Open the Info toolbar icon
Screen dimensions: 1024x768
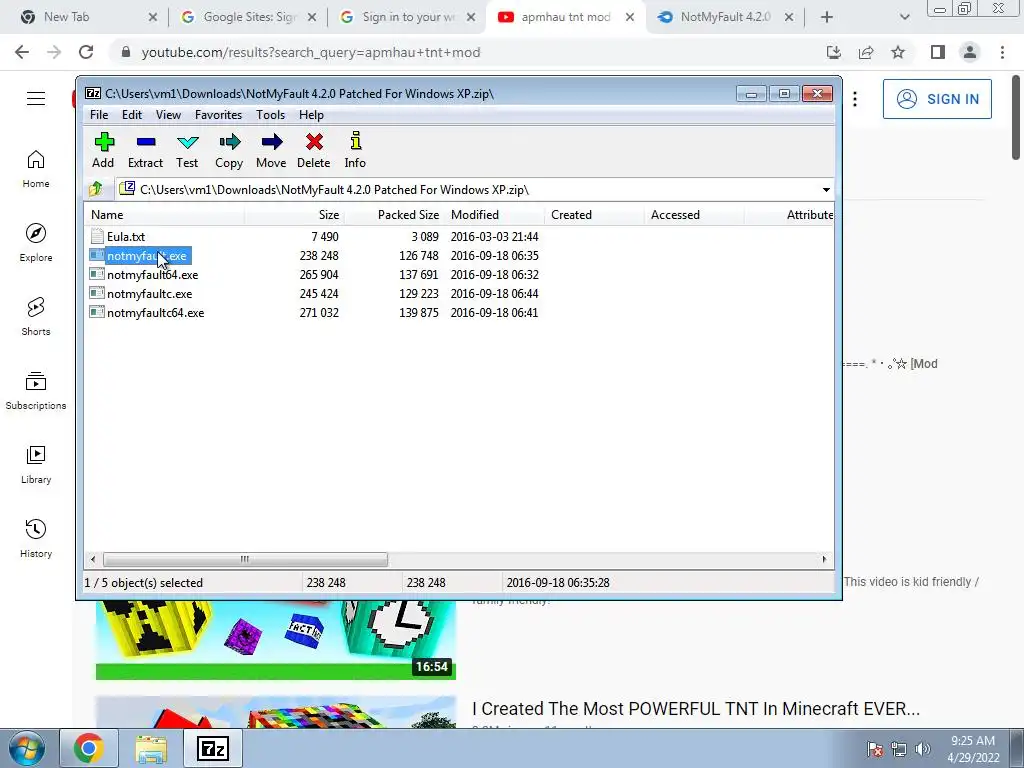tap(355, 150)
